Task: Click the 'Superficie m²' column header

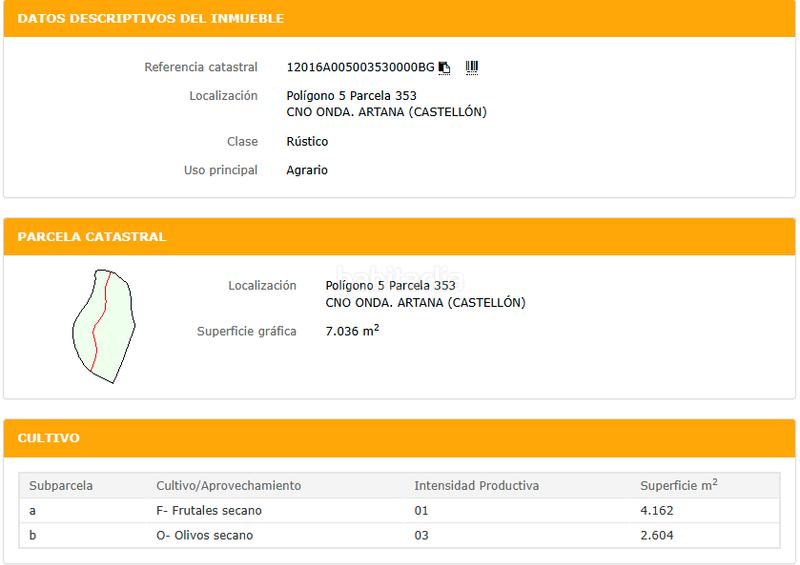Action: pyautogui.click(x=679, y=486)
